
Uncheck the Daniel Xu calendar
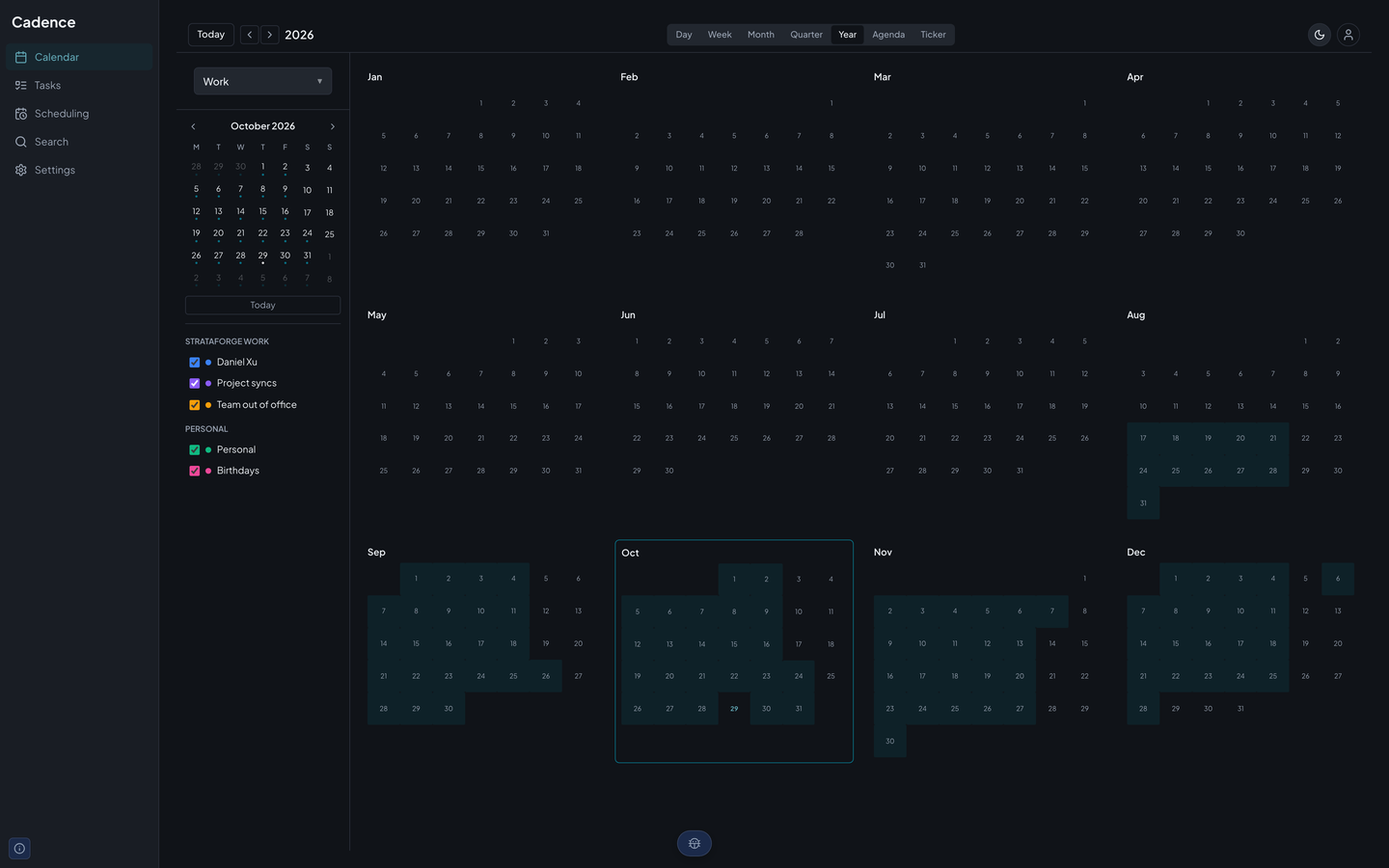[195, 363]
